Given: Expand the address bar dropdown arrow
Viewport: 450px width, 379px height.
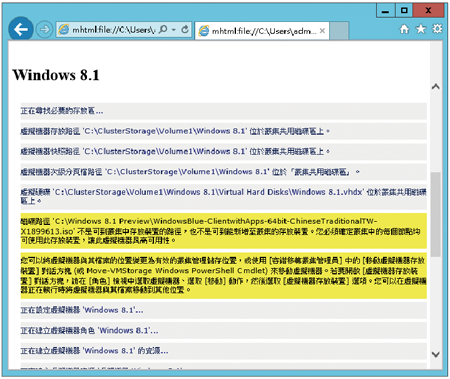Looking at the screenshot, I should [x=174, y=30].
